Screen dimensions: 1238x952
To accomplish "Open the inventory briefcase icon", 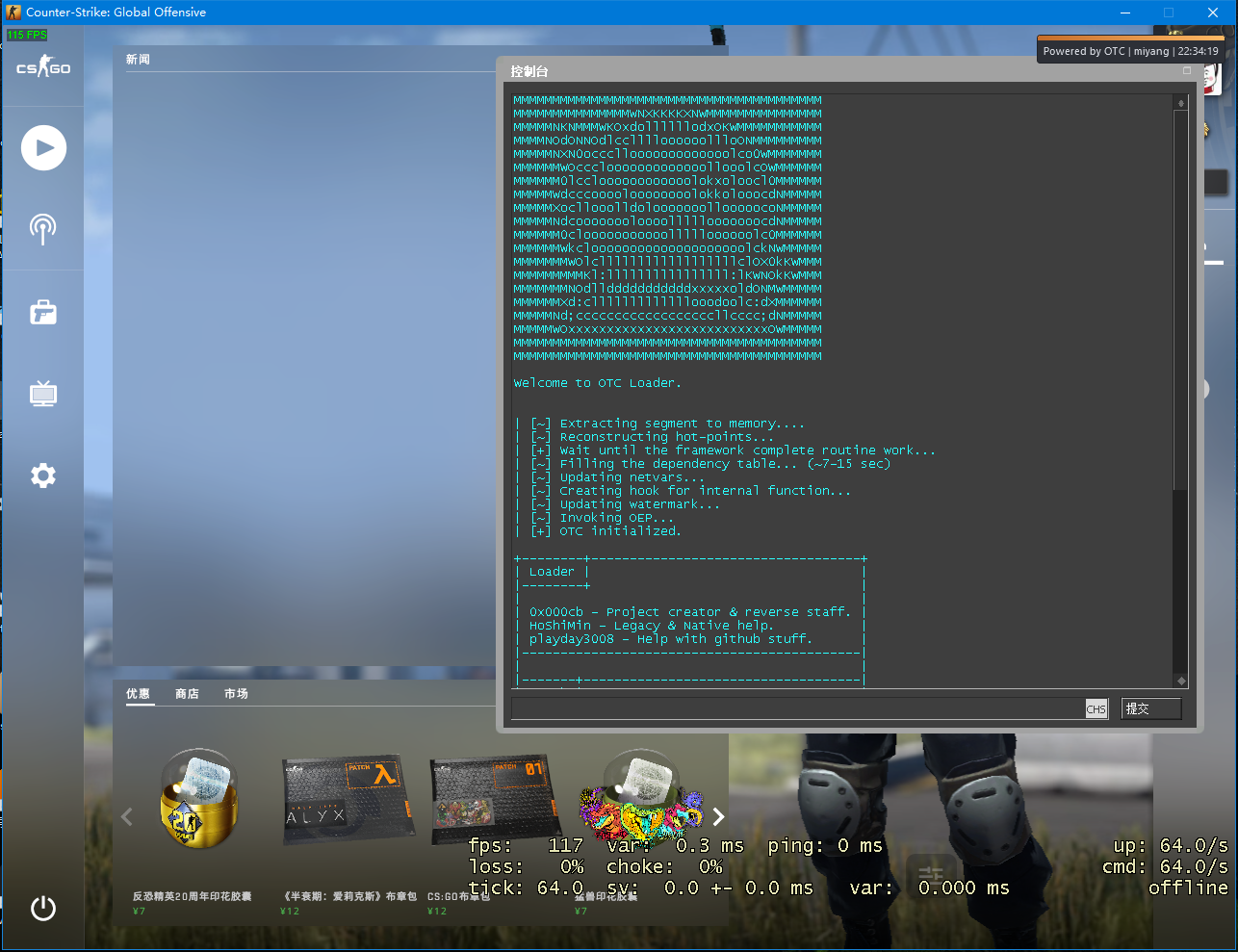I will [x=43, y=312].
